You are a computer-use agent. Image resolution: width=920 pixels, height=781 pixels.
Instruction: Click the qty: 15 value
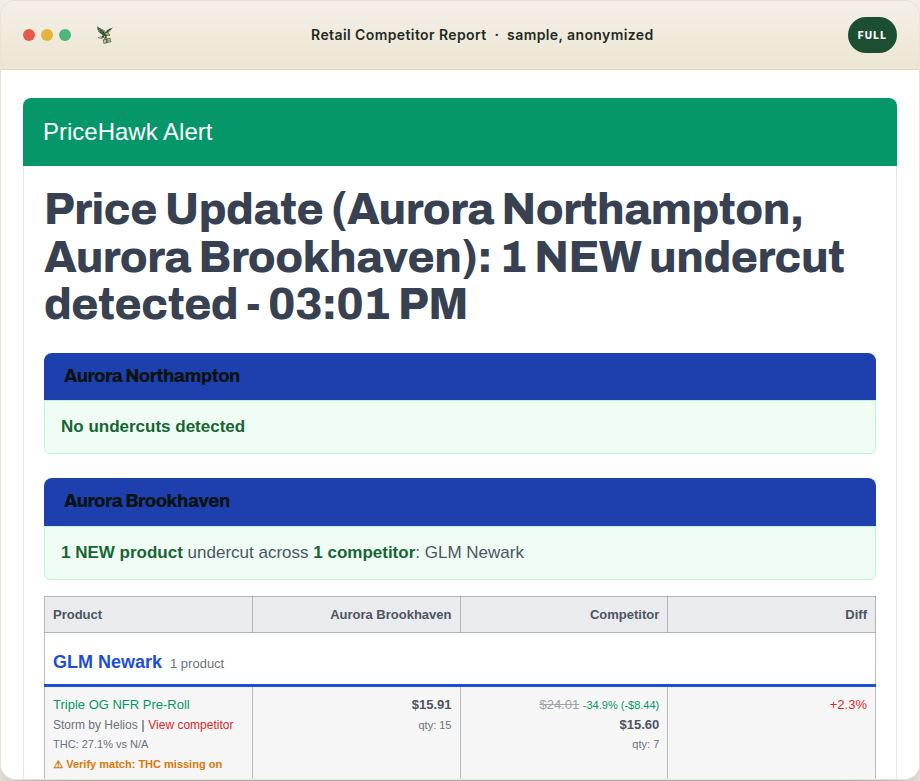click(435, 725)
